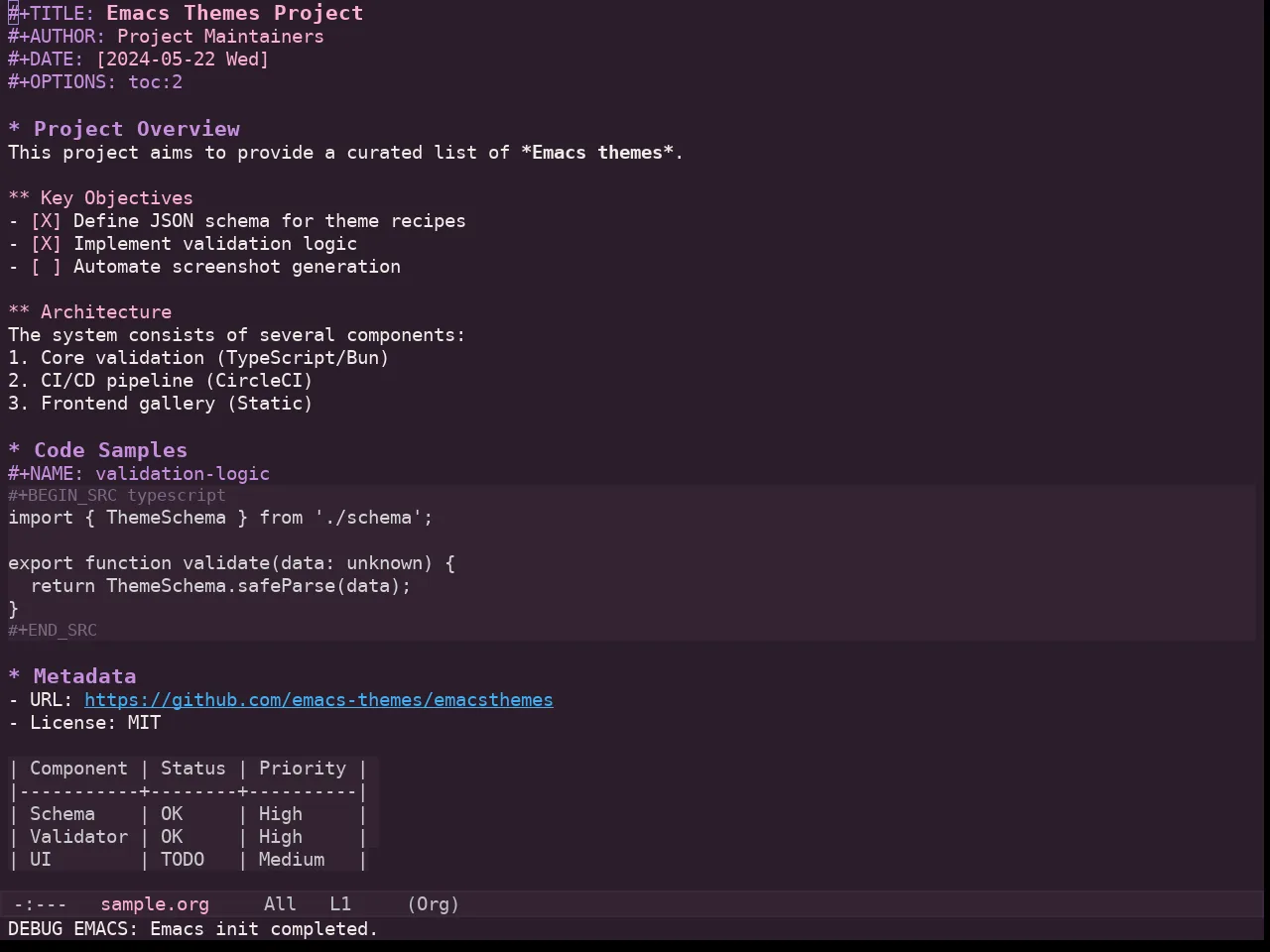Viewport: 1270px width, 952px height.
Task: Click the #+END_SRC line
Action: (x=53, y=630)
